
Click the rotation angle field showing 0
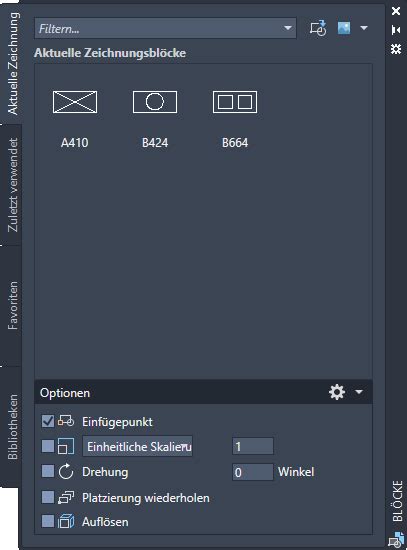pyautogui.click(x=253, y=472)
